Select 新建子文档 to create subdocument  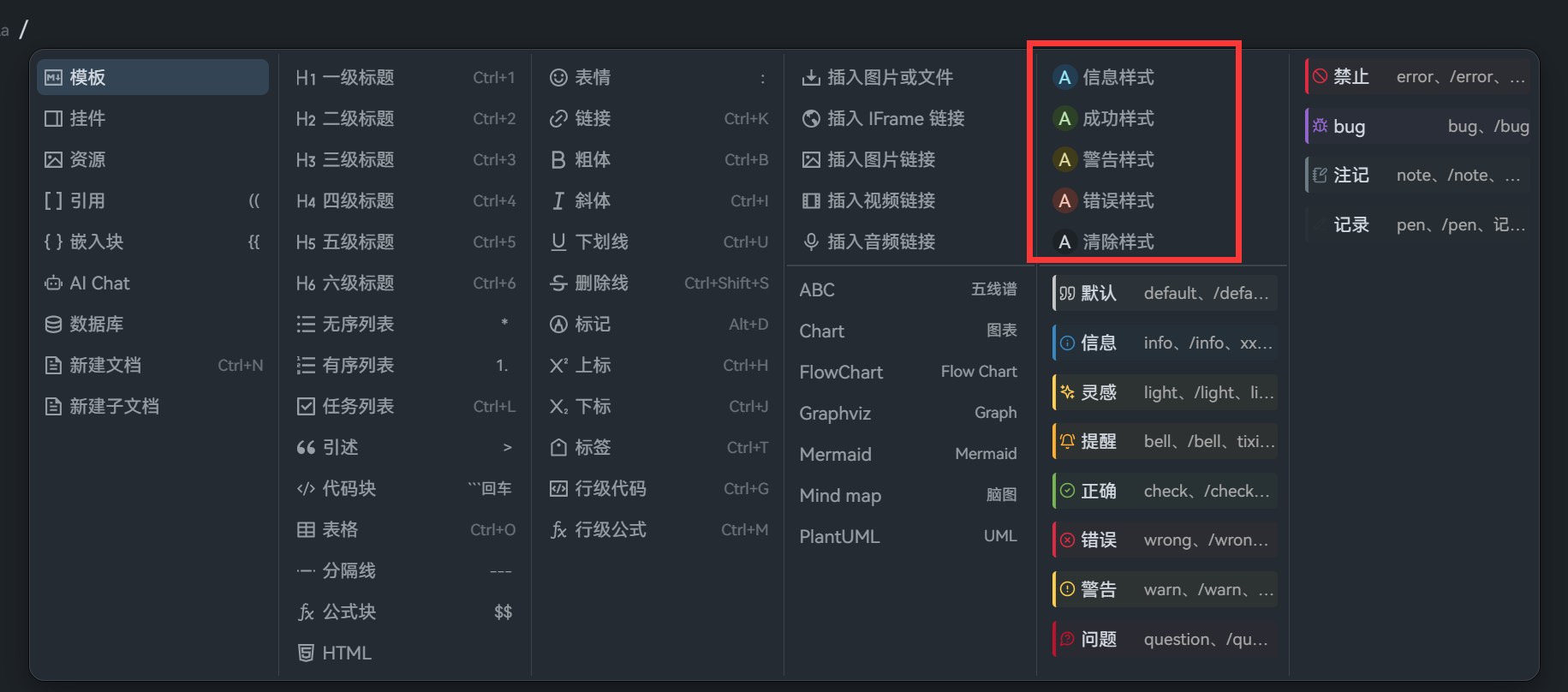pyautogui.click(x=113, y=406)
